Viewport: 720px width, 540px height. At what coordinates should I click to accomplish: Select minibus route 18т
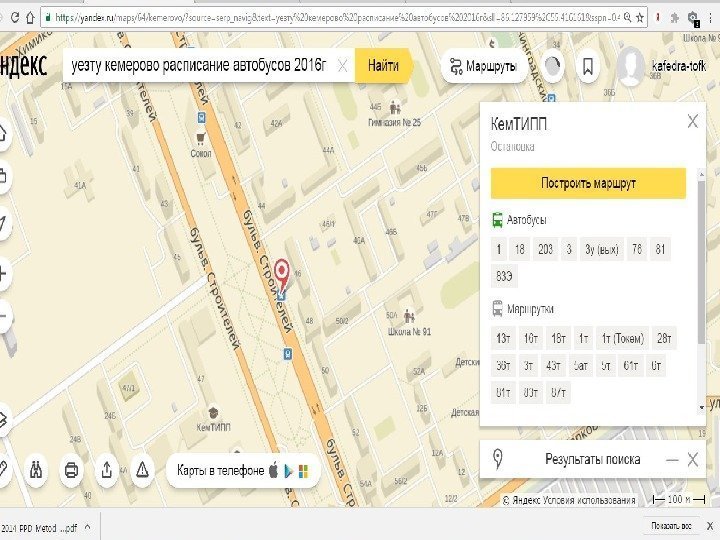[x=558, y=338]
